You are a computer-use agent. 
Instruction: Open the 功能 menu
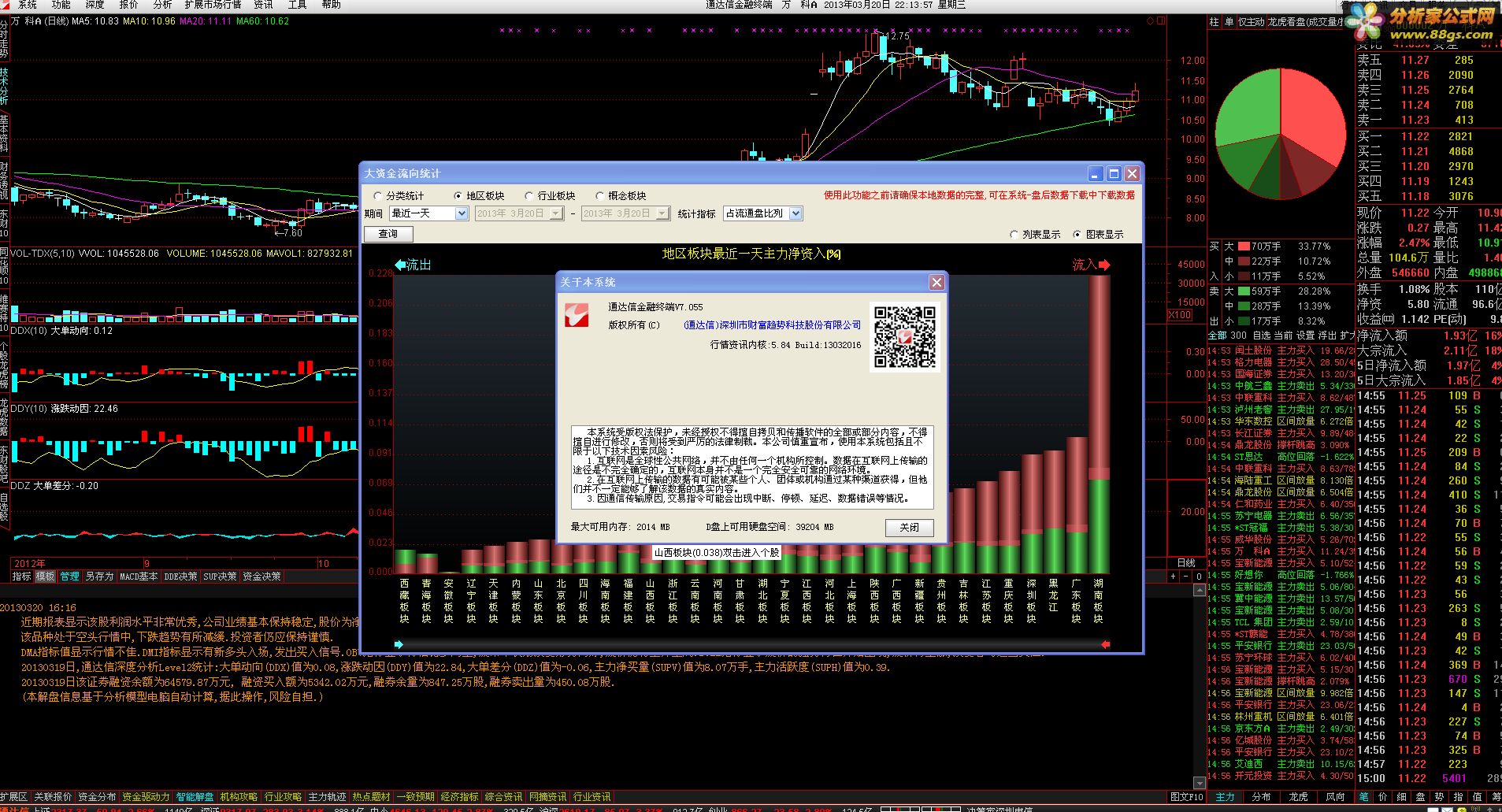click(x=61, y=5)
